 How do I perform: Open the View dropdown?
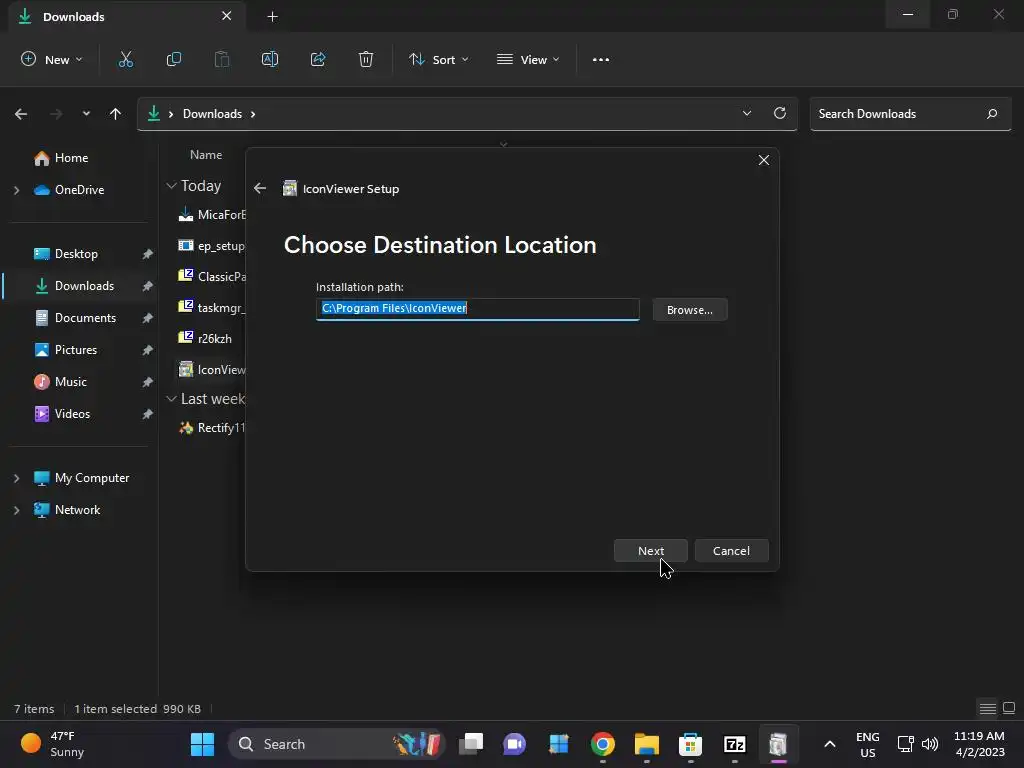[x=528, y=59]
